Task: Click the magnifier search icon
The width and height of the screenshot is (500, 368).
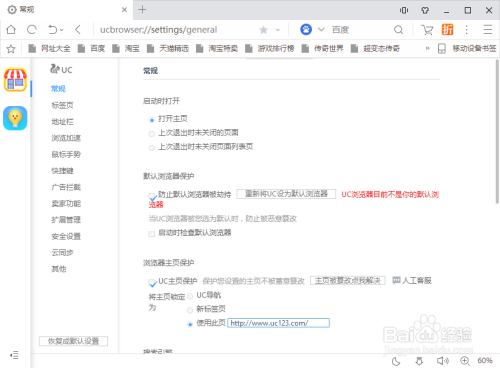Action: click(x=398, y=30)
